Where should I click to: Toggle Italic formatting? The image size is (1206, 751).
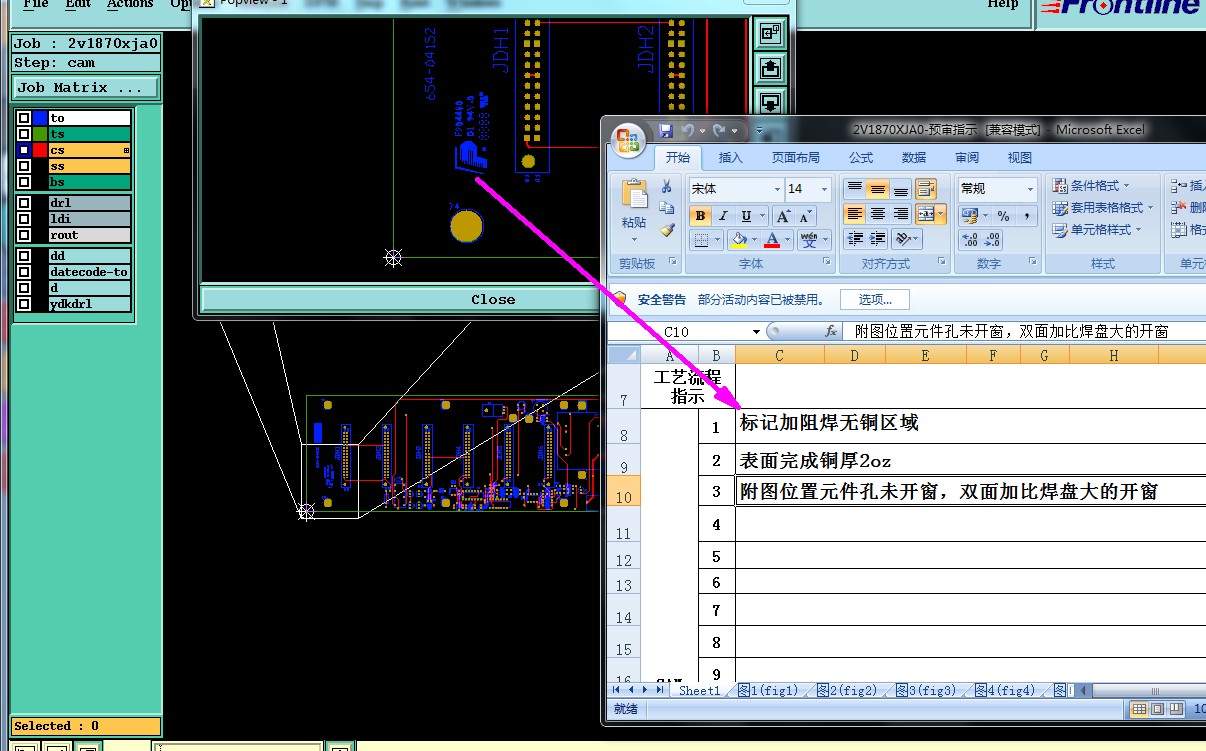[x=723, y=216]
